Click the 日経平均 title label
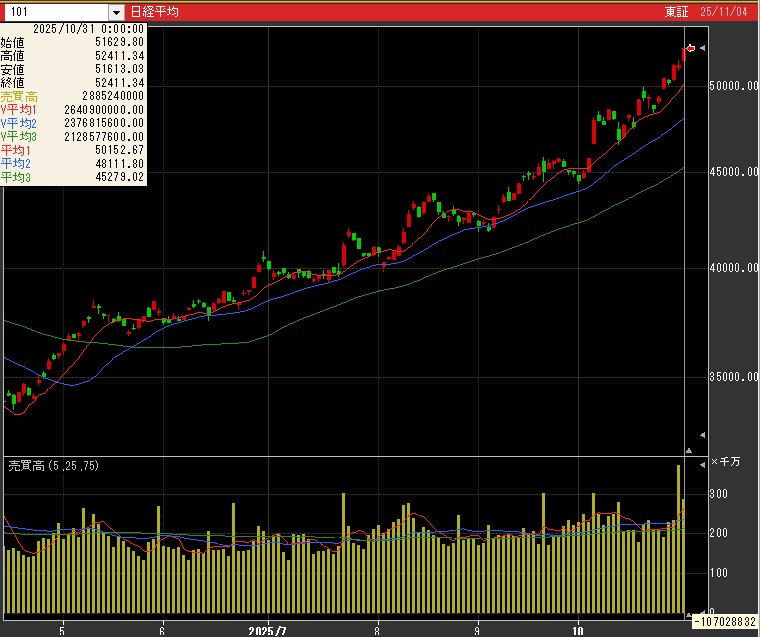The width and height of the screenshot is (760, 637). [x=155, y=12]
